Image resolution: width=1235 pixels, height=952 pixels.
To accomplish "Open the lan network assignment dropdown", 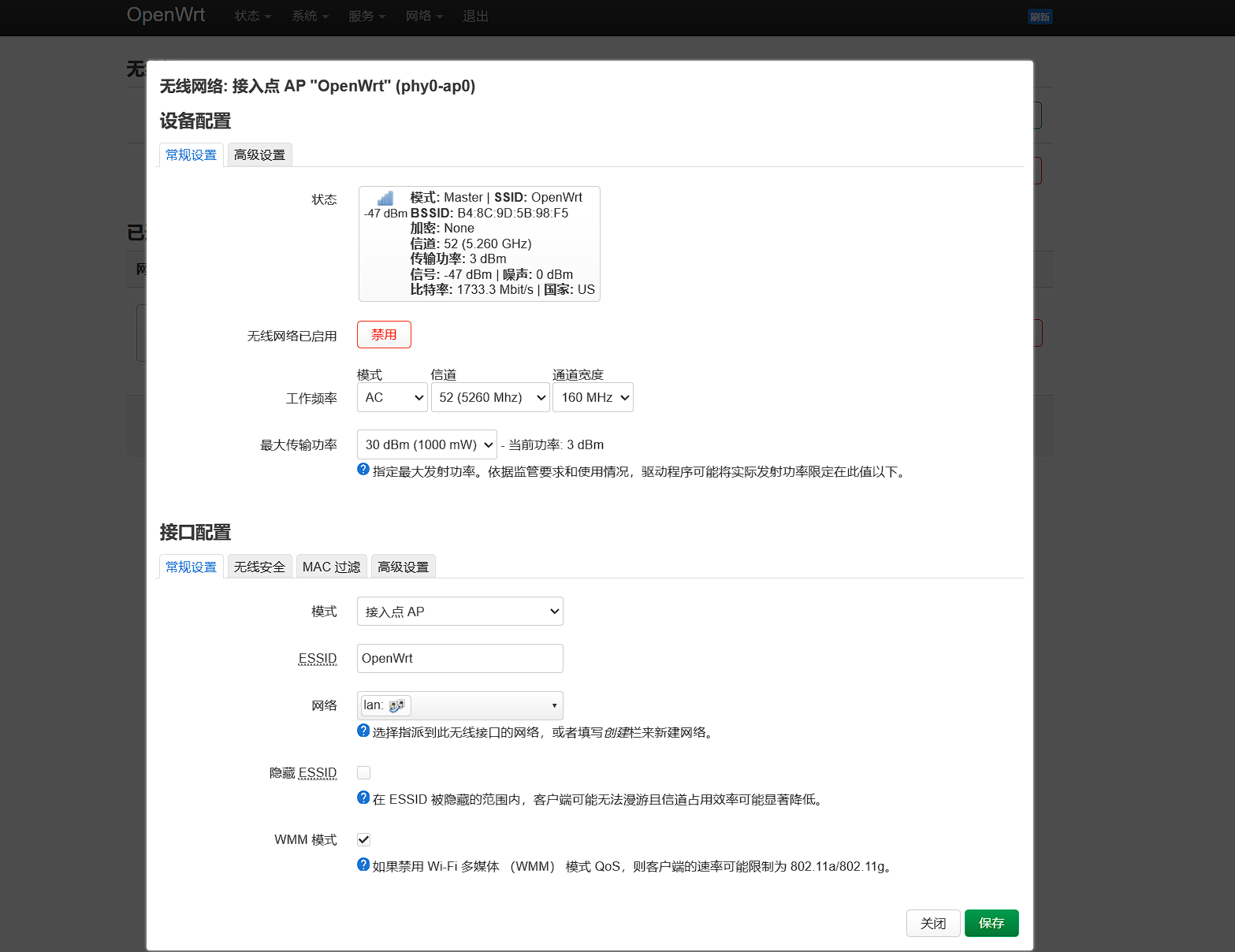I will click(459, 706).
